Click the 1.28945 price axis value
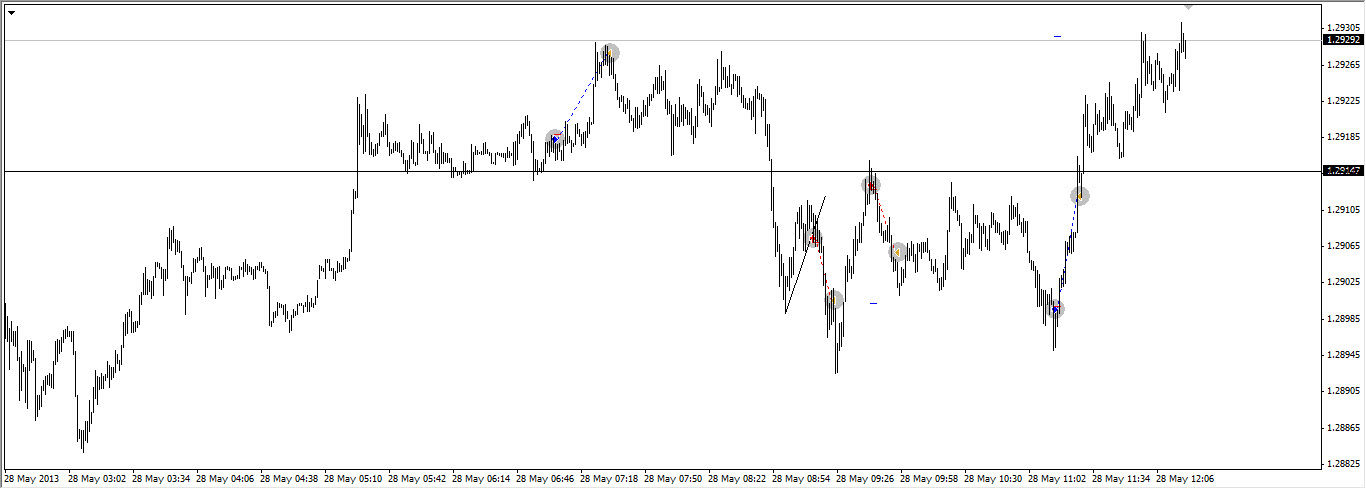The height and width of the screenshot is (489, 1366). click(x=1343, y=354)
